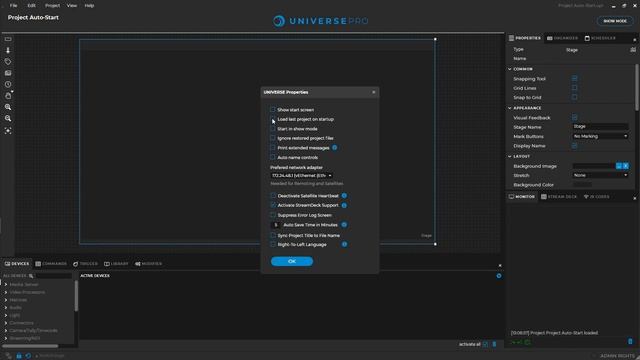
Task: Select the fader/pin tool in left toolbar
Action: click(x=8, y=50)
